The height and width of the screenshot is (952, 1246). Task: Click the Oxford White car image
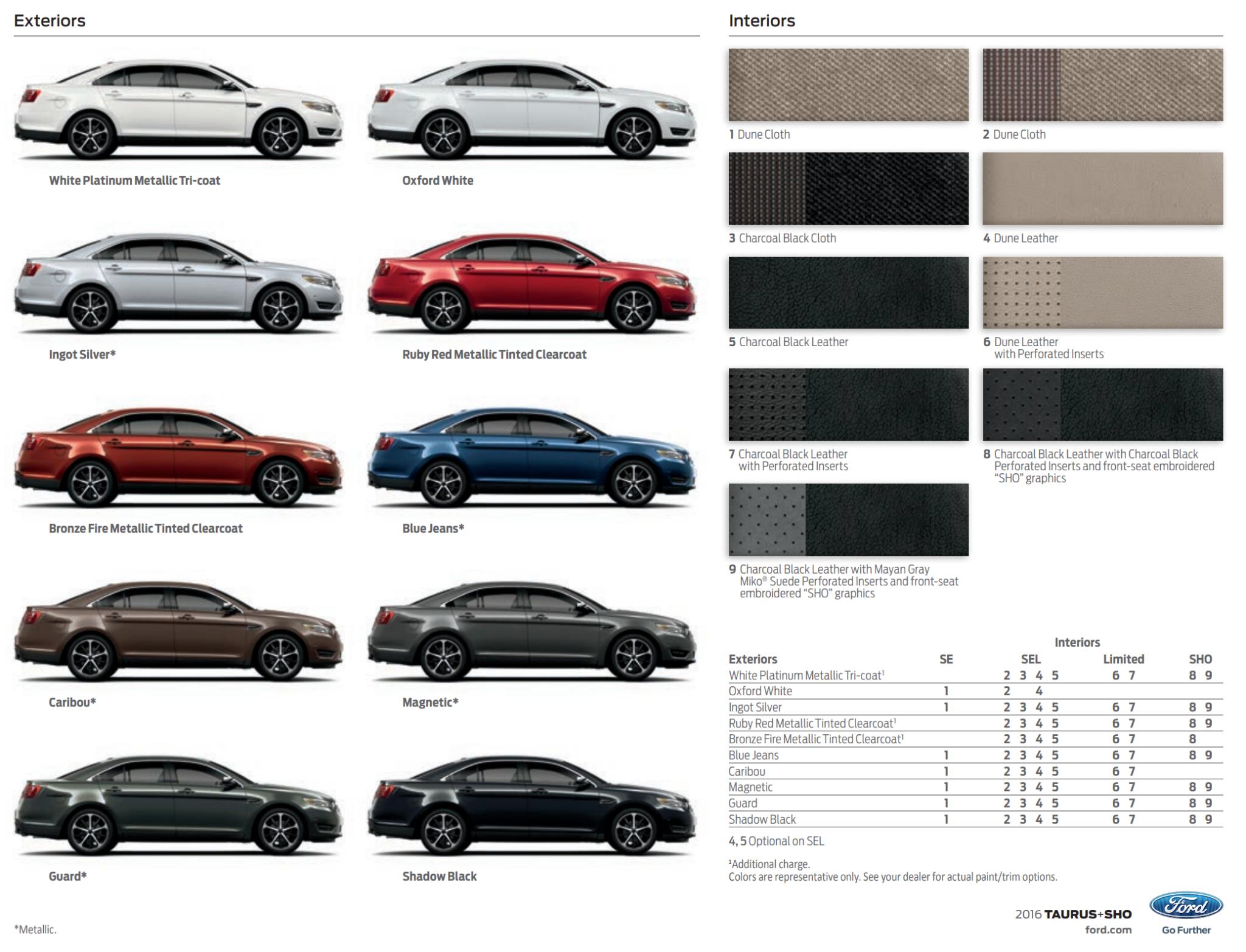coord(532,109)
